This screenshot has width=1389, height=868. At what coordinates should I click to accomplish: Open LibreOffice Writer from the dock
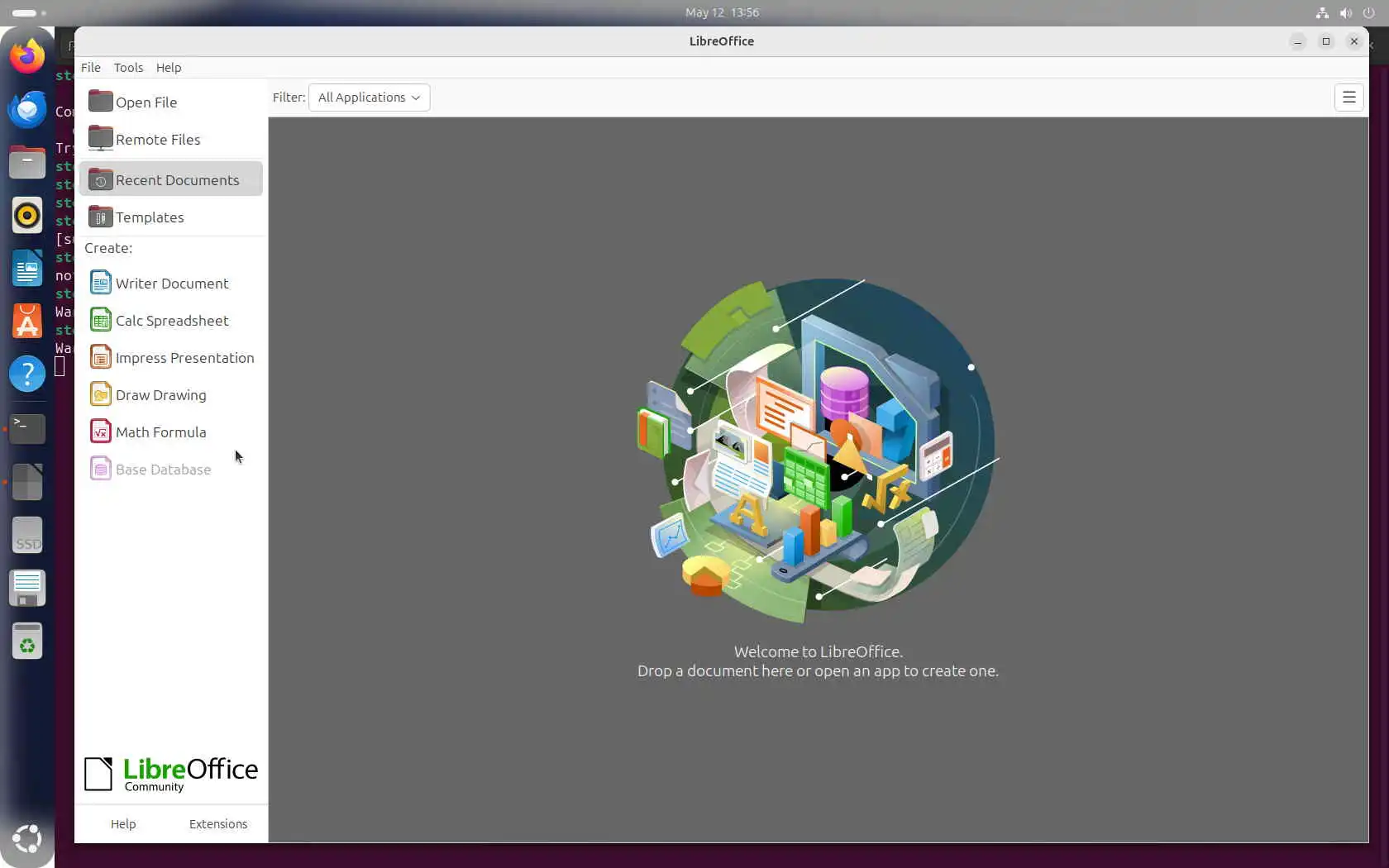tap(27, 268)
